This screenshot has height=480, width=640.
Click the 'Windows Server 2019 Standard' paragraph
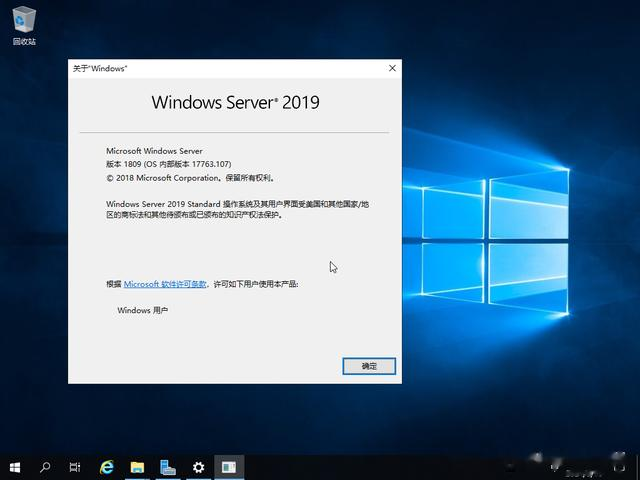coord(238,209)
